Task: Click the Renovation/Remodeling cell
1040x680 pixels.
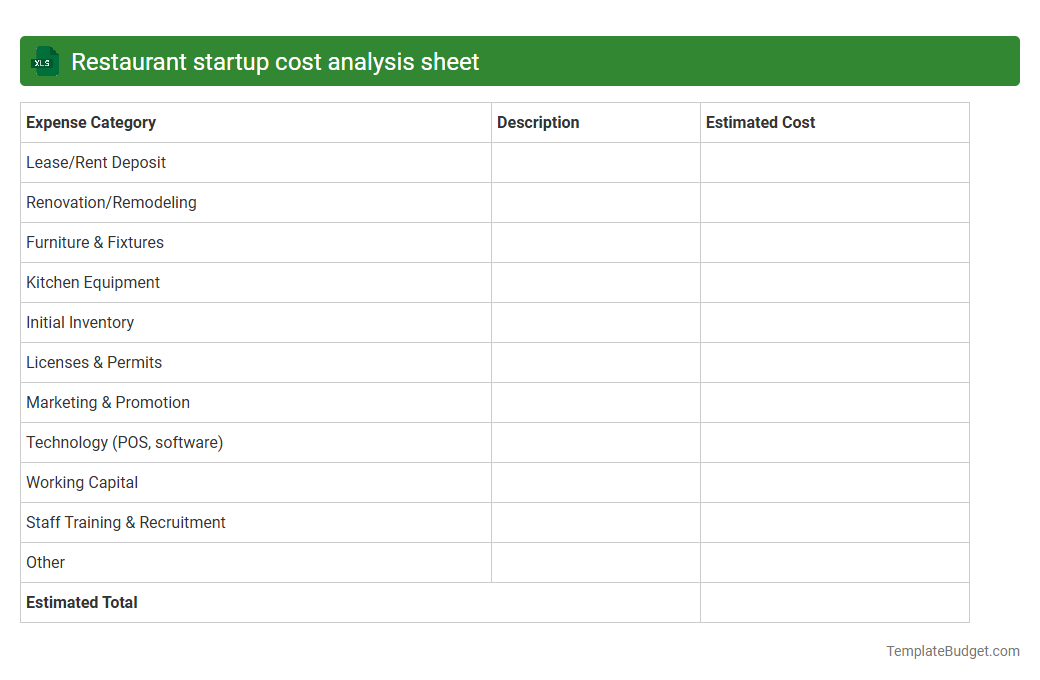Action: (x=111, y=202)
